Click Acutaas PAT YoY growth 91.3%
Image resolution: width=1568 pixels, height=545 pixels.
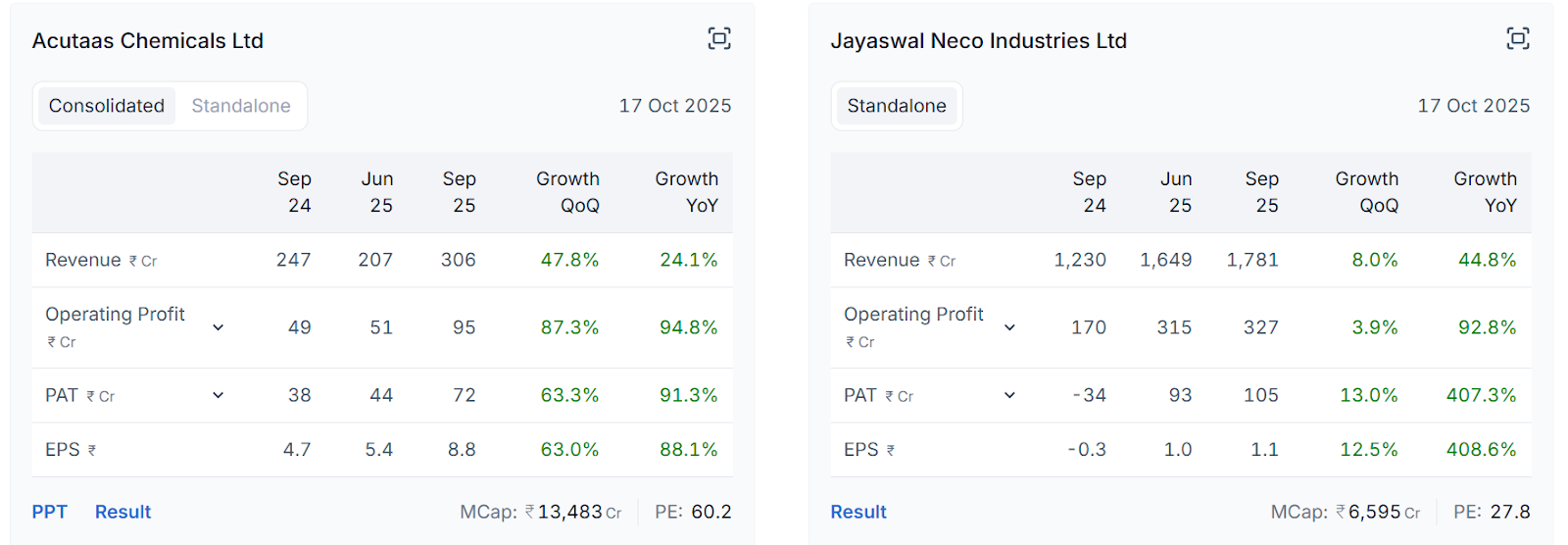(x=689, y=395)
